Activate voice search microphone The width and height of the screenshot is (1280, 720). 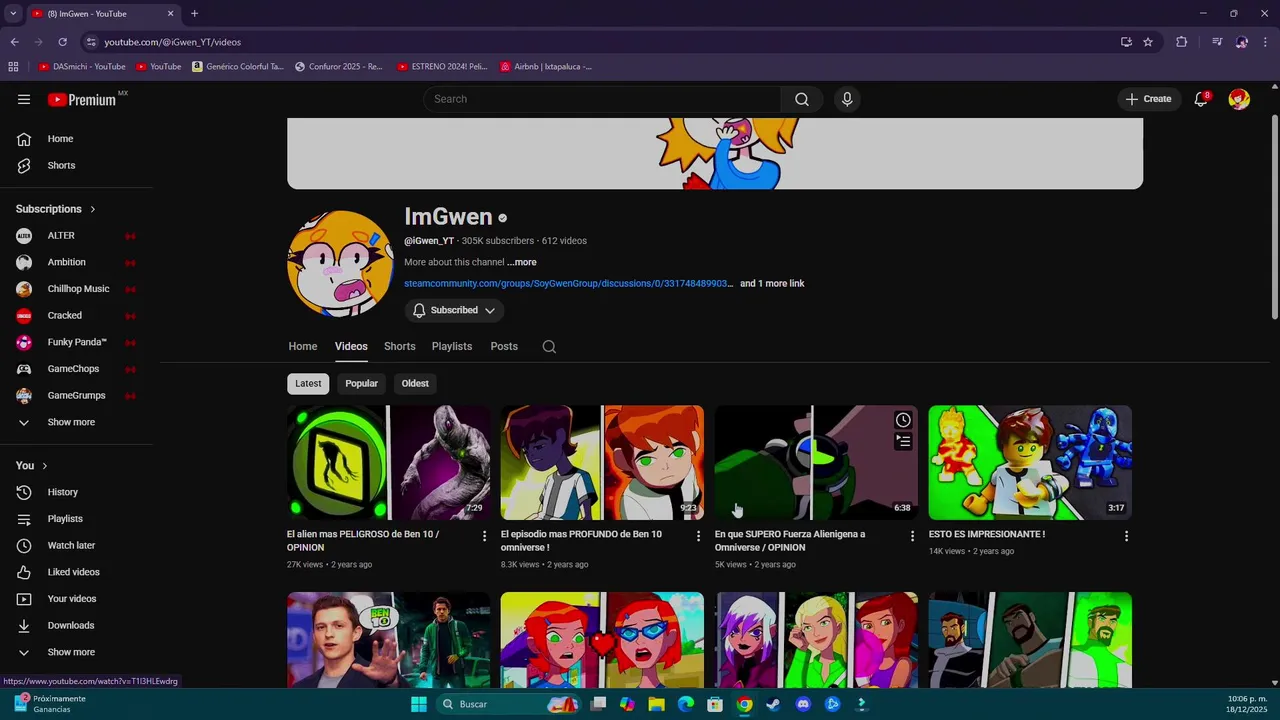tap(847, 99)
